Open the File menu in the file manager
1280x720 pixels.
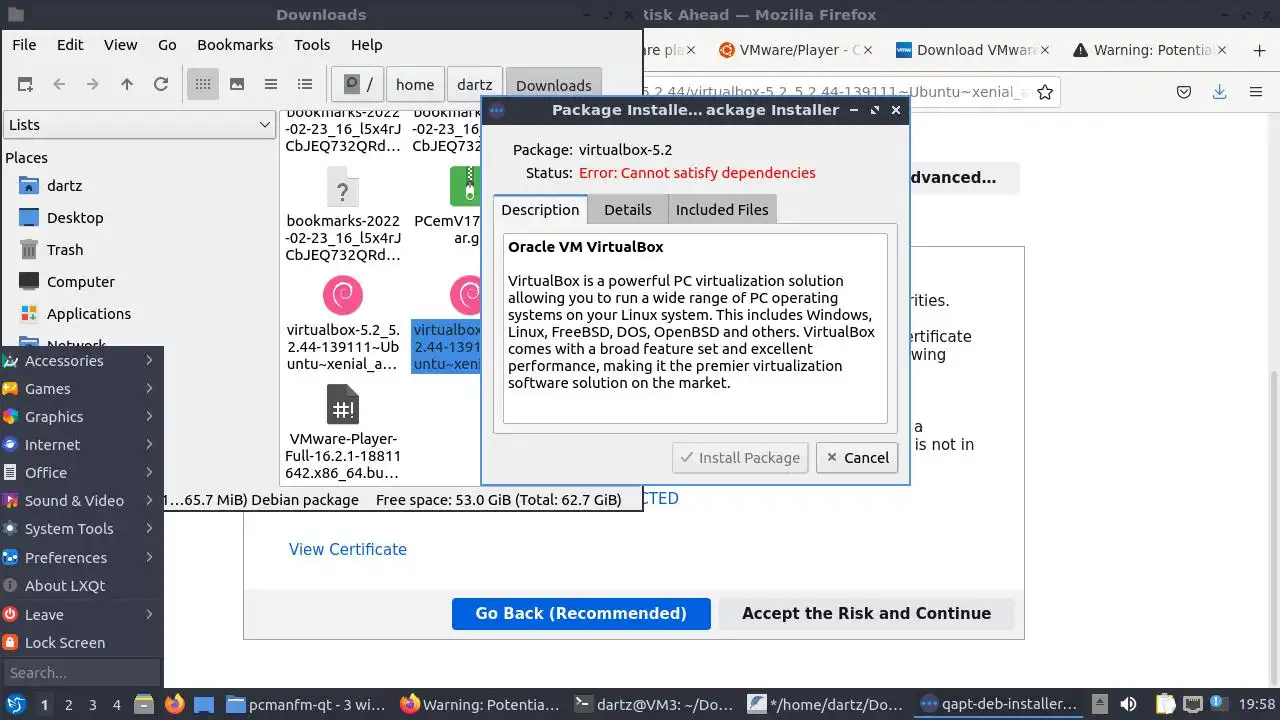(x=24, y=45)
